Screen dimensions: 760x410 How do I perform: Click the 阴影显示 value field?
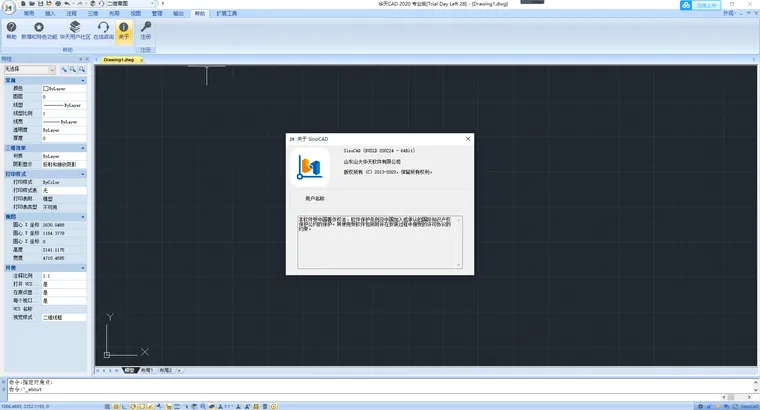64,164
